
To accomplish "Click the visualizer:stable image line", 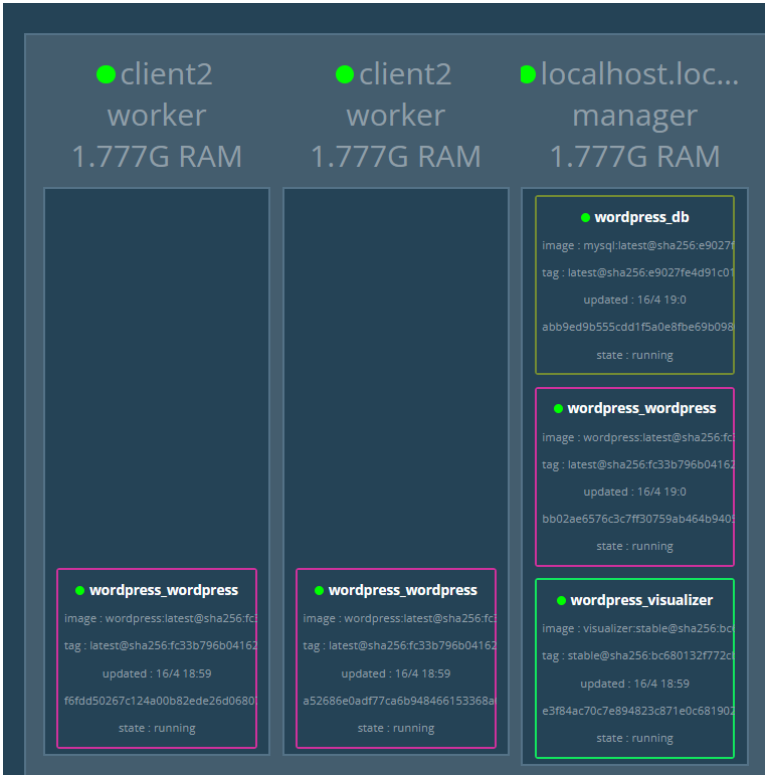I will 638,629.
